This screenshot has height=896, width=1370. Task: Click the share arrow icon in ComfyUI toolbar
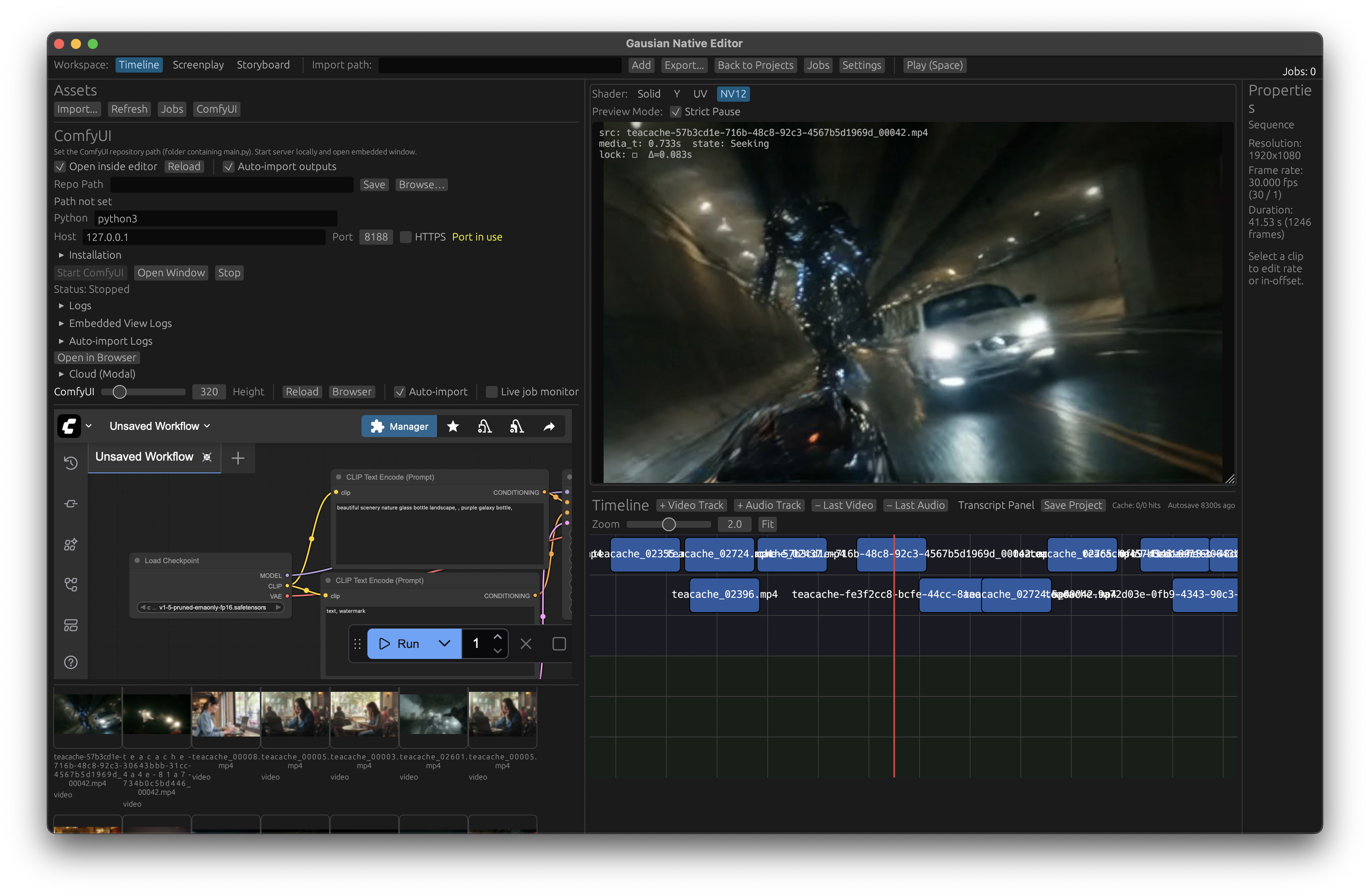tap(549, 426)
